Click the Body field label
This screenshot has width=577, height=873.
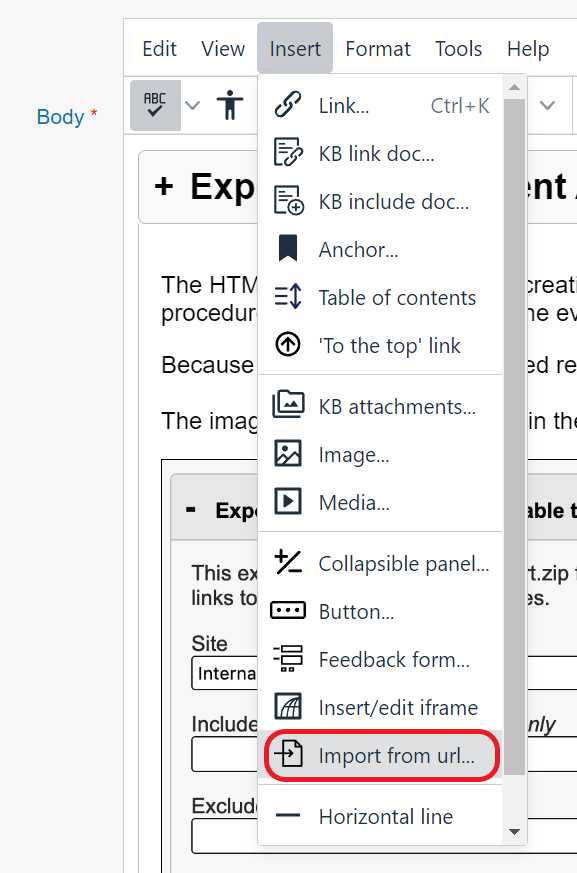[x=60, y=116]
